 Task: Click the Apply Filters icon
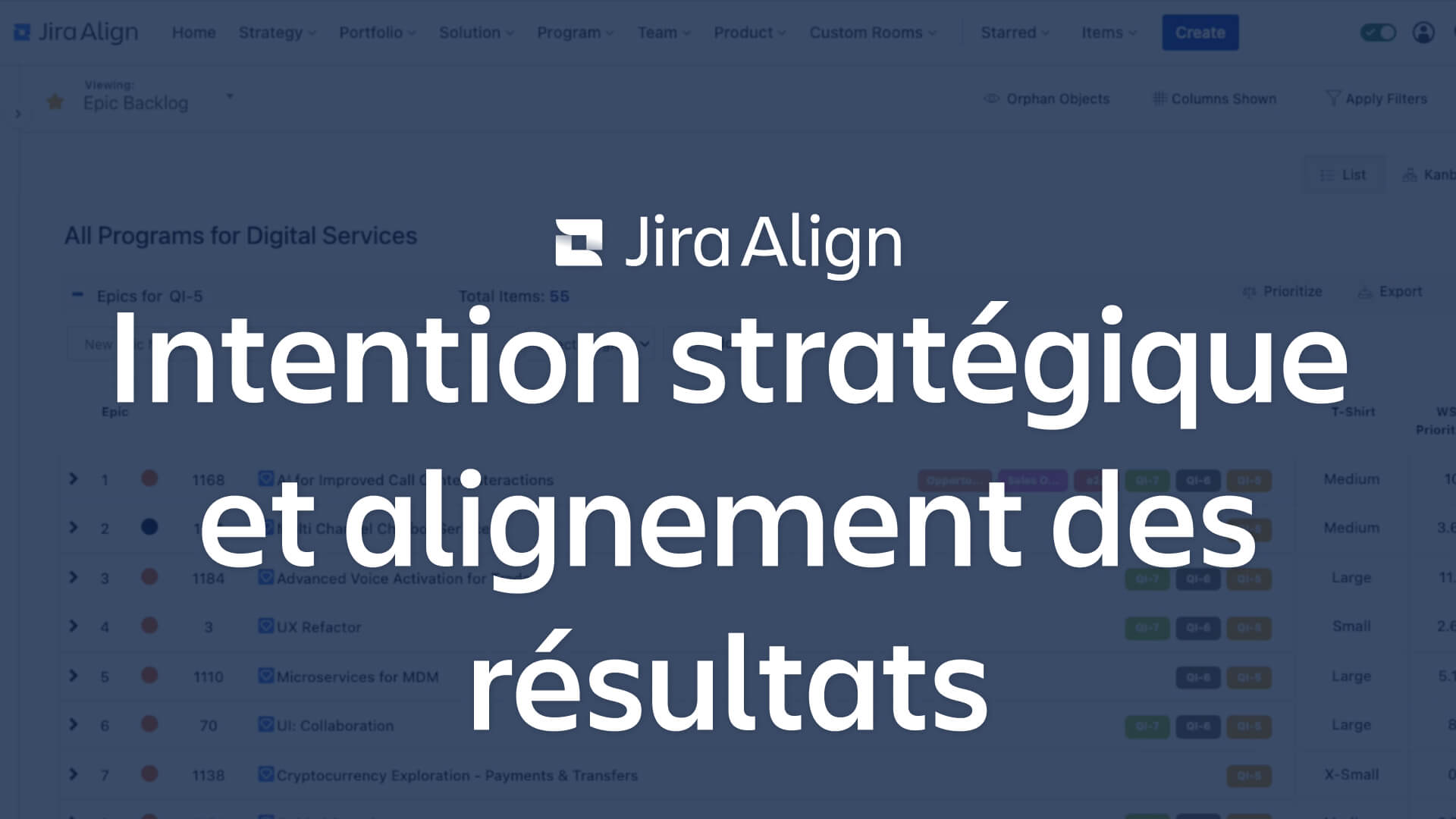1333,98
